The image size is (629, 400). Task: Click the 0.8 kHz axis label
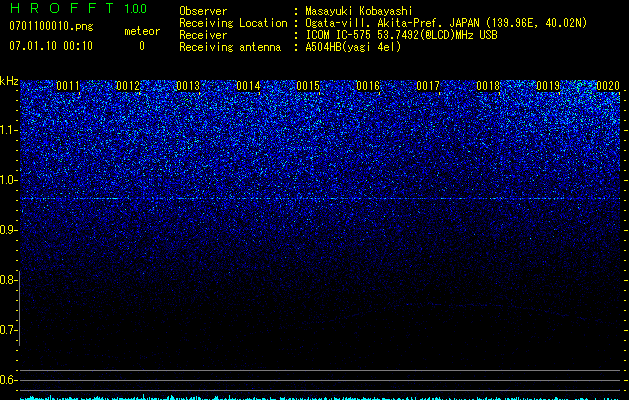tap(8, 280)
